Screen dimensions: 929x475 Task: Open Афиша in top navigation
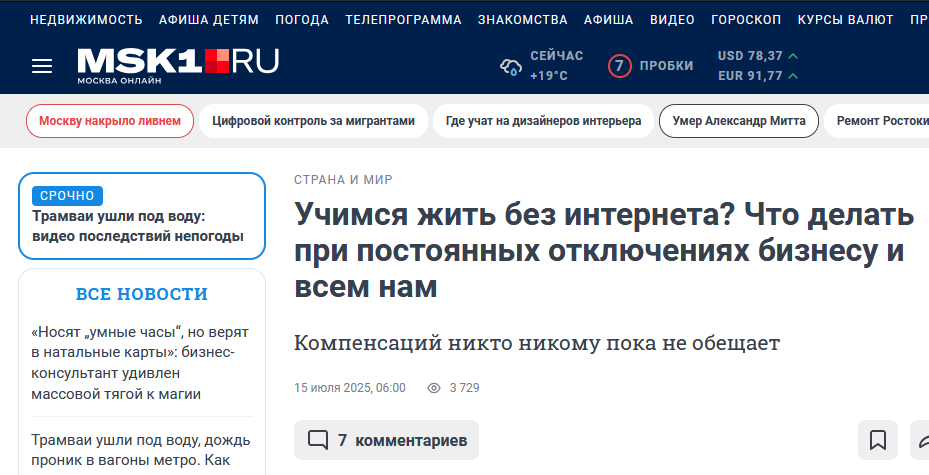click(608, 20)
